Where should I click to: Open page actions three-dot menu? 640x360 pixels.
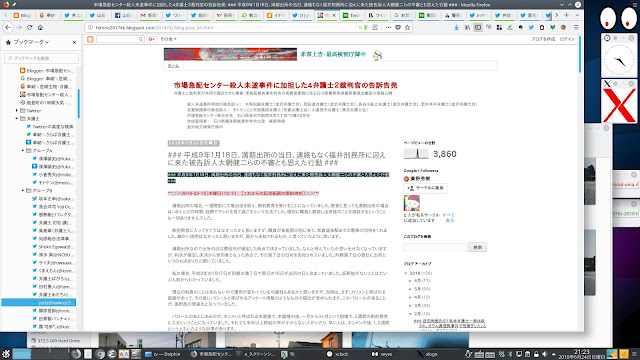click(x=388, y=27)
